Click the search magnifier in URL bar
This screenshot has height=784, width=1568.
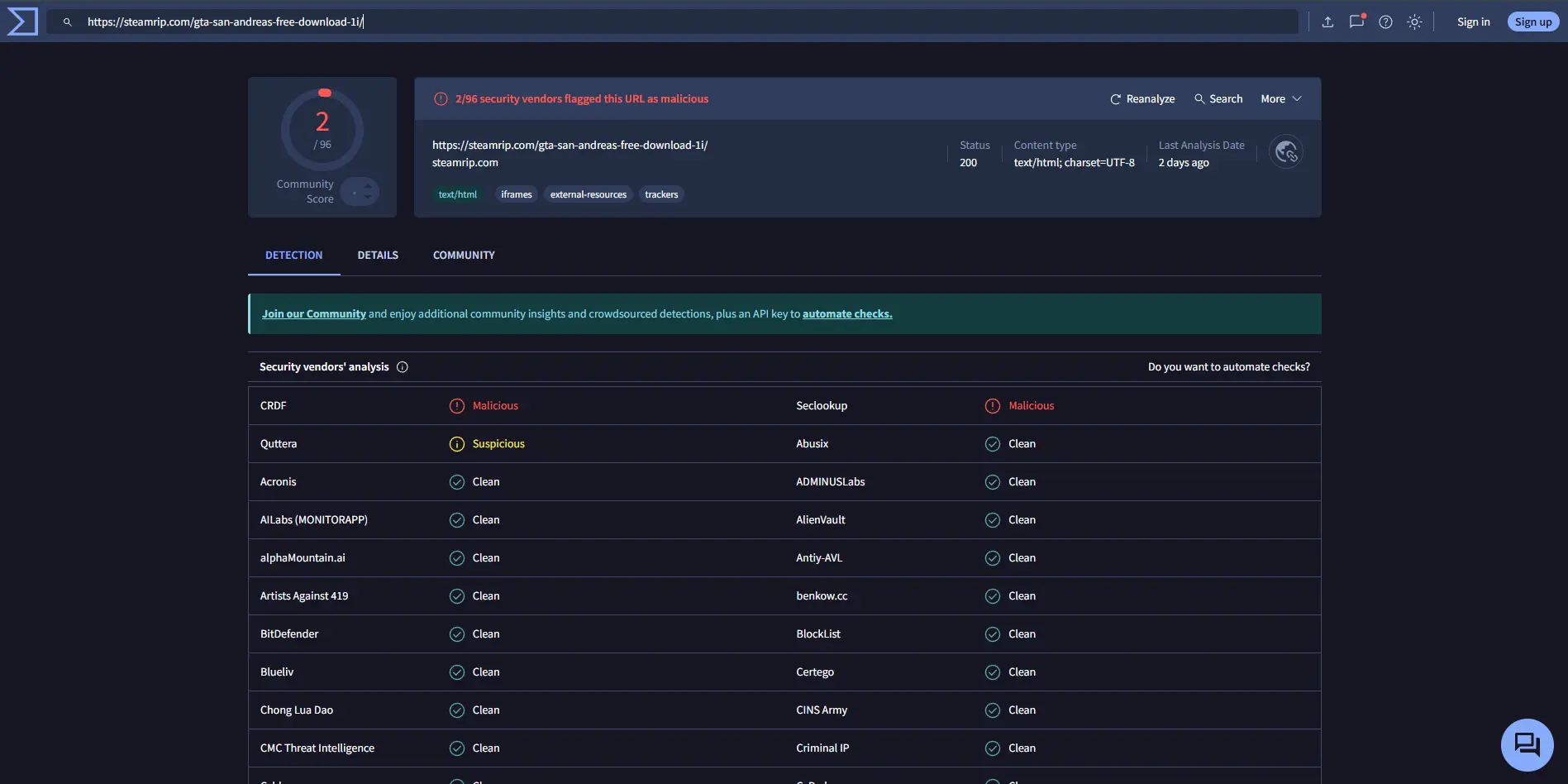pos(68,22)
